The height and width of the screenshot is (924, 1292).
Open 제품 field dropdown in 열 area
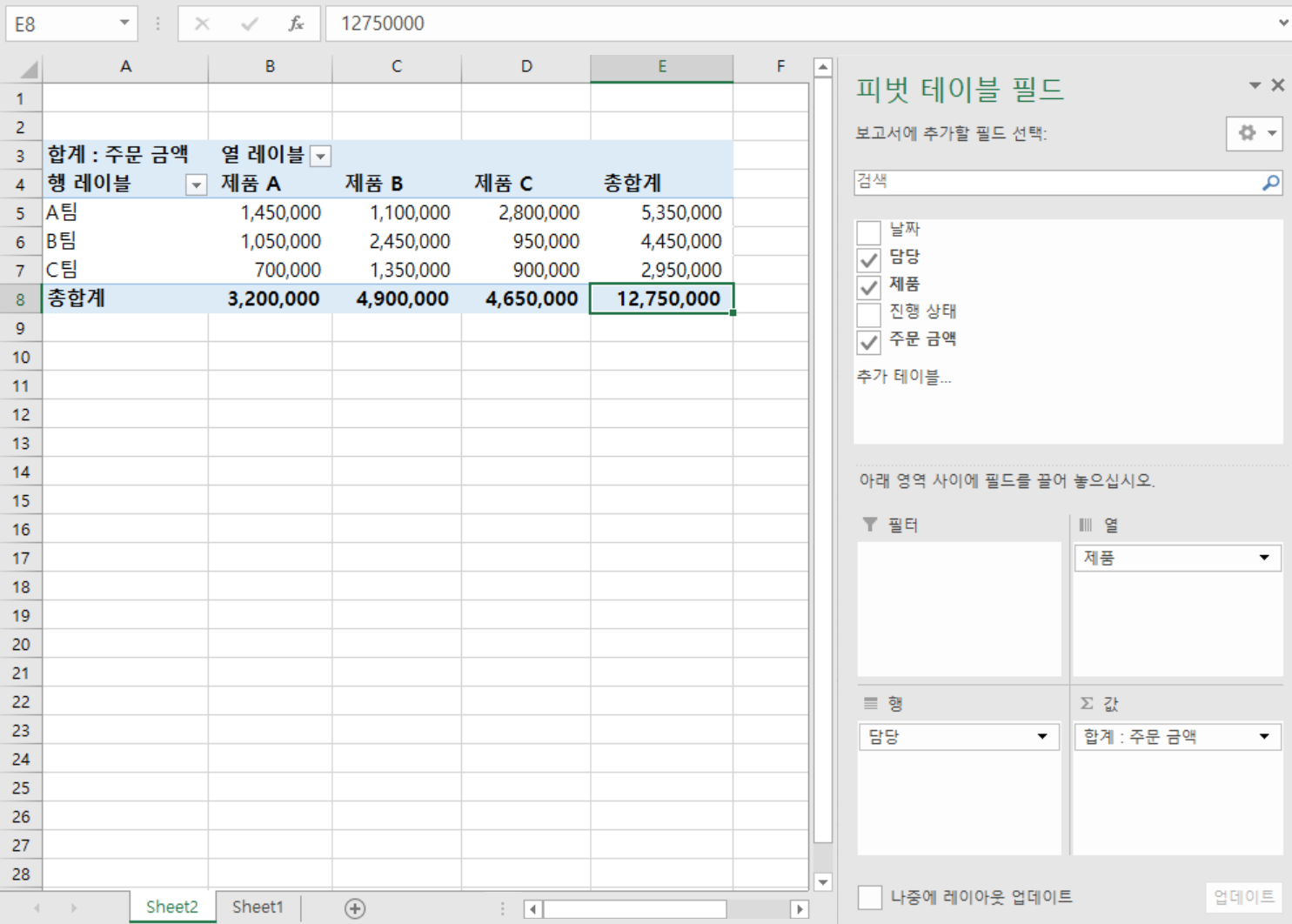(1264, 558)
